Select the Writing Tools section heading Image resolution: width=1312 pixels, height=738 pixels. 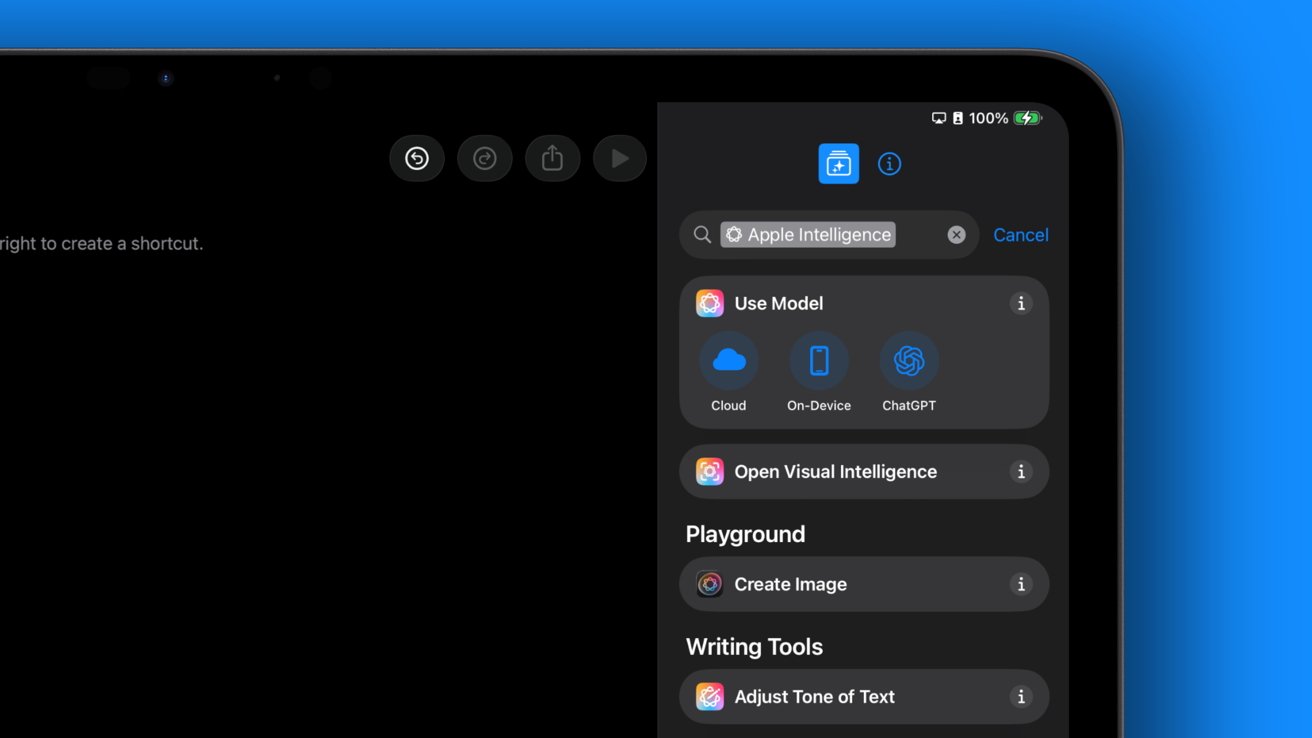pos(754,647)
